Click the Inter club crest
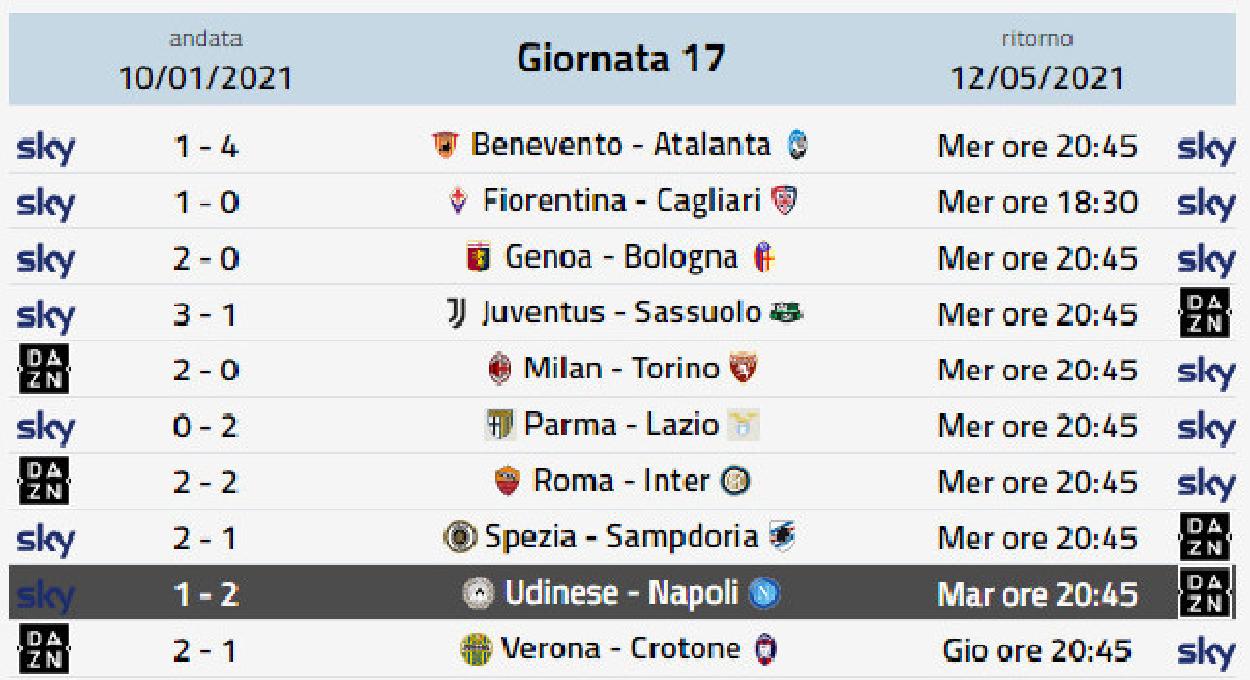Image resolution: width=1250 pixels, height=680 pixels. pos(736,482)
